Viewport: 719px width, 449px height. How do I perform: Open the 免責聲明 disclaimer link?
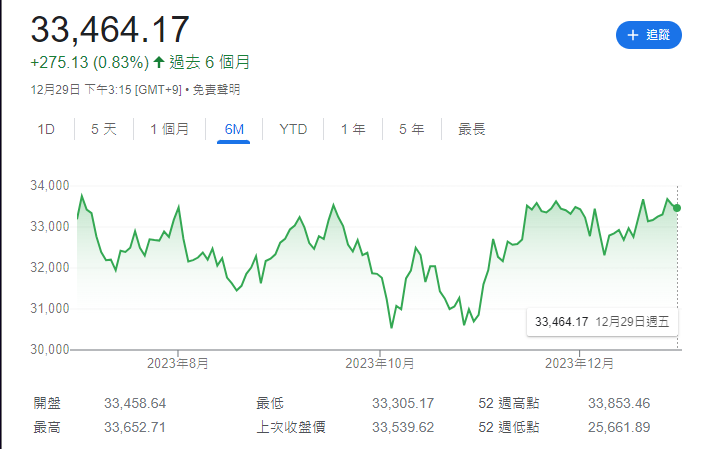point(216,89)
